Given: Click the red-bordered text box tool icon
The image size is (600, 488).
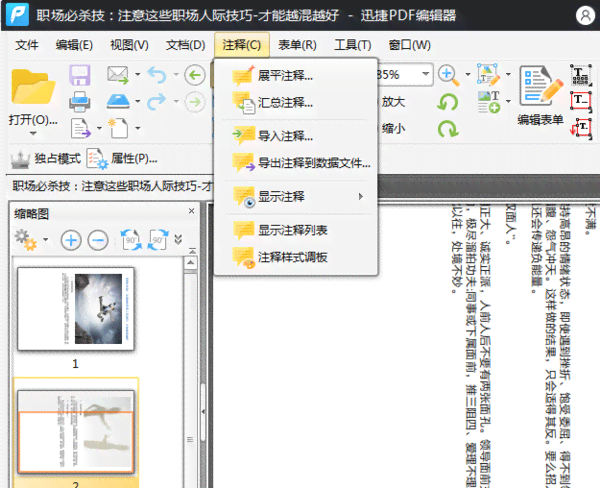Looking at the screenshot, I should click(x=581, y=101).
